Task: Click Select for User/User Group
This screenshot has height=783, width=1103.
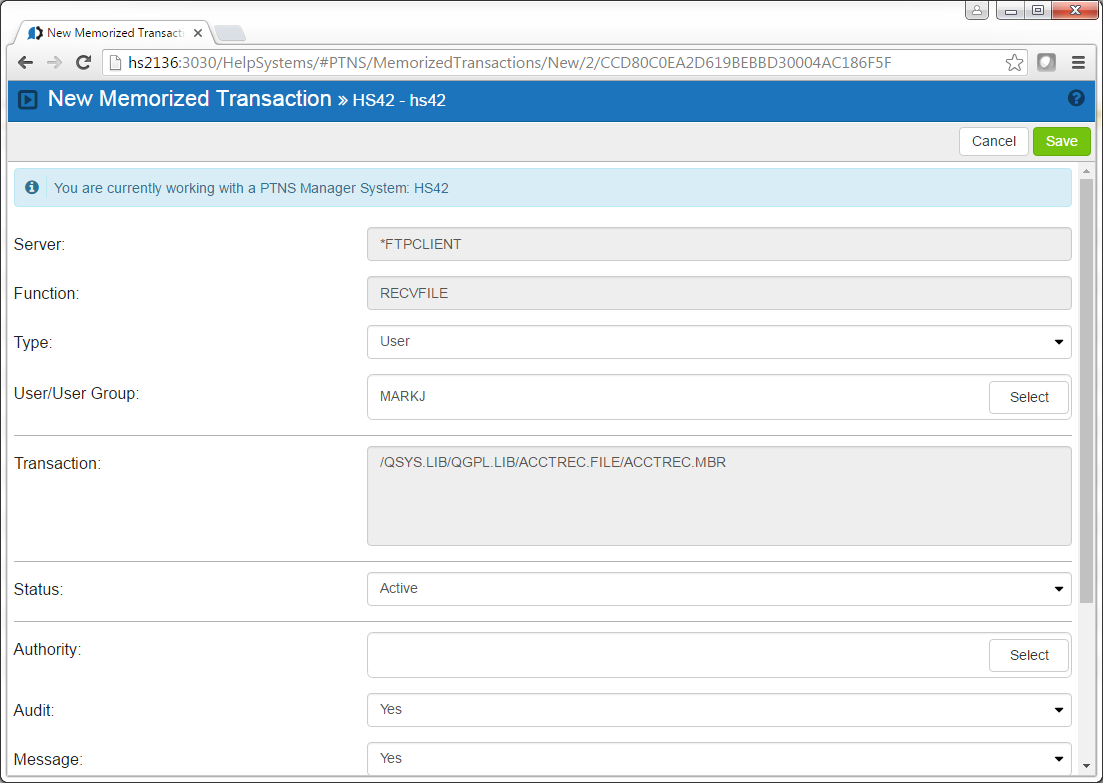Action: (x=1029, y=397)
